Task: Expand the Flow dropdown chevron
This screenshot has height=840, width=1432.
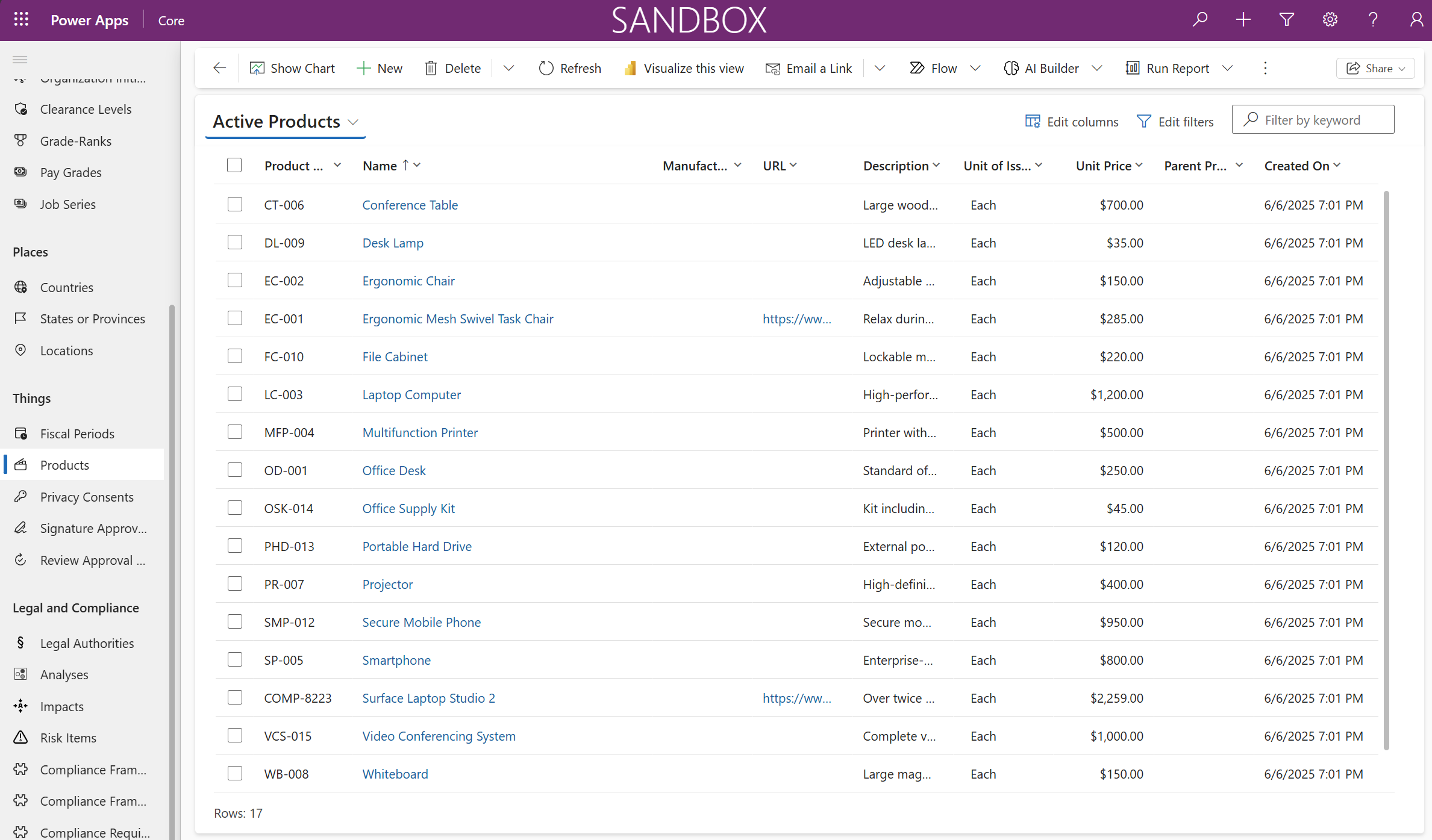Action: coord(975,68)
